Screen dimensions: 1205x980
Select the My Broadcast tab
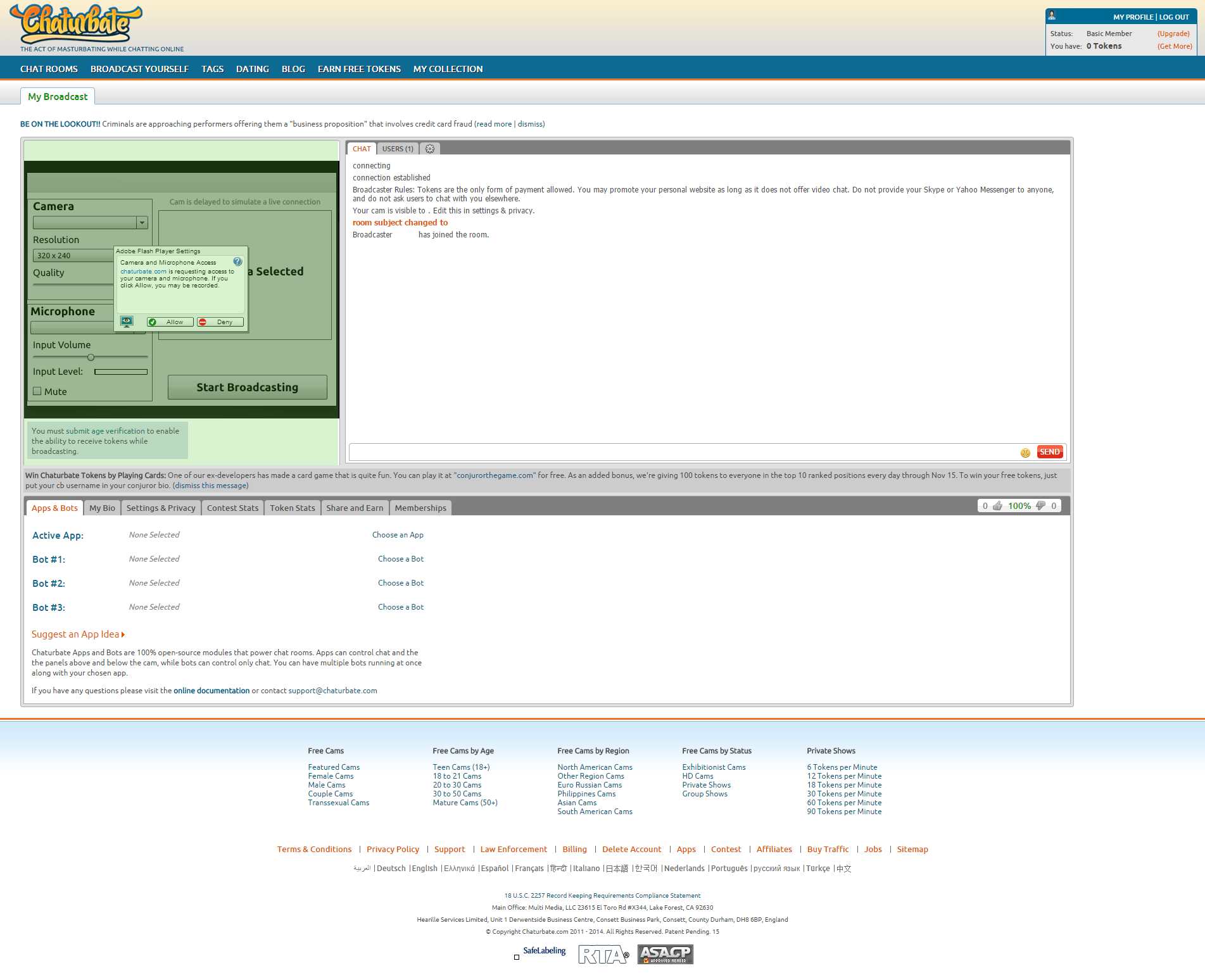(58, 96)
